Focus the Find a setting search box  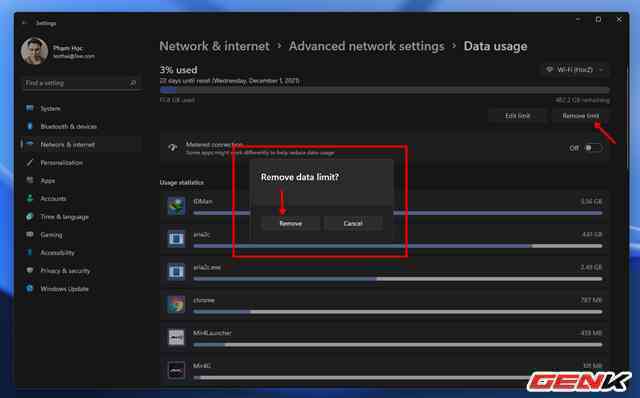tap(81, 83)
